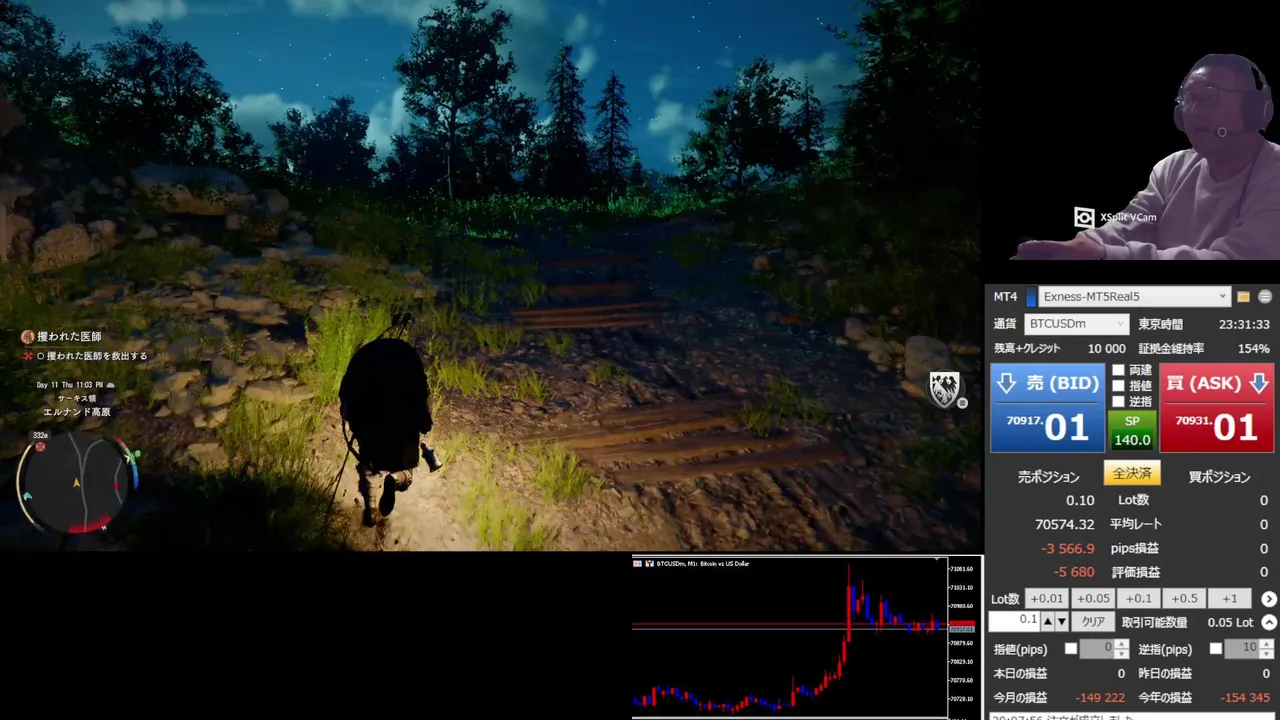Click the green SP 140.0 spread box
The height and width of the screenshot is (720, 1280).
point(1132,431)
